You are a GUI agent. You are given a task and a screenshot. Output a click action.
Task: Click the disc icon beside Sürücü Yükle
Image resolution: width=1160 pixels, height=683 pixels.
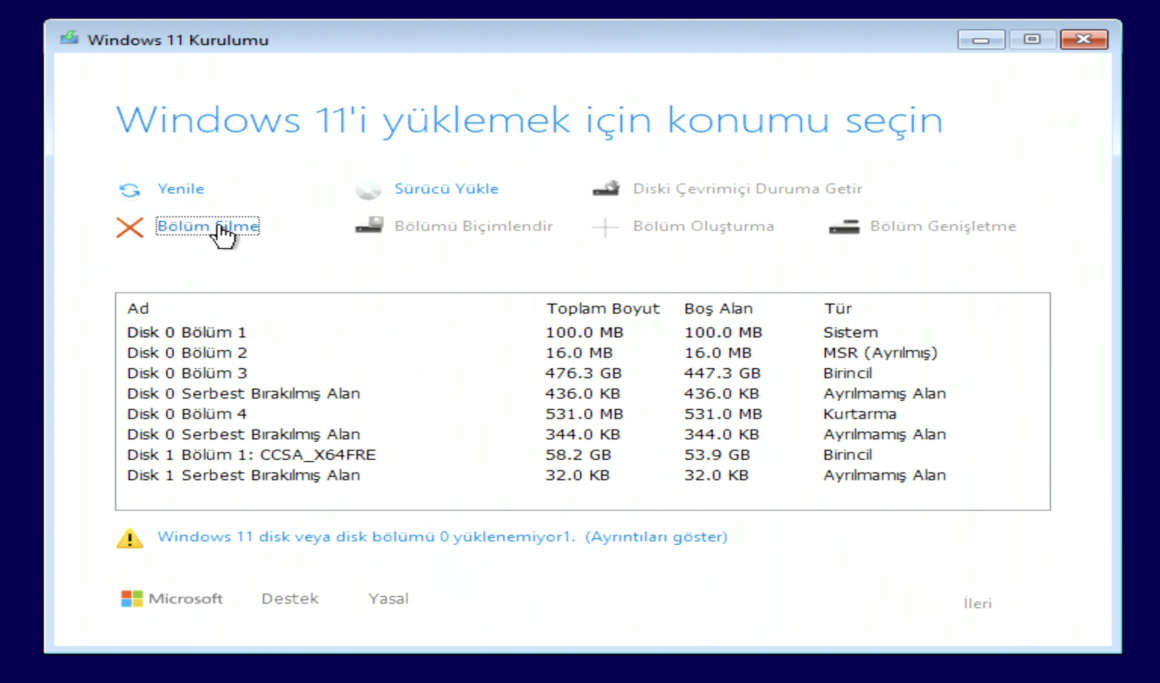pos(368,190)
